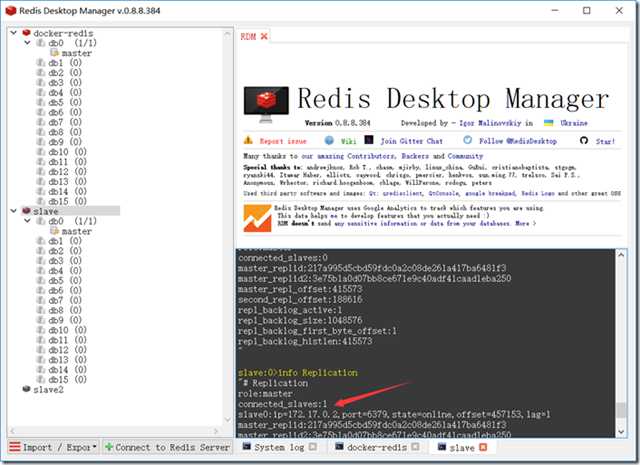
Task: Click the console icon on slave tab
Action: click(442, 447)
